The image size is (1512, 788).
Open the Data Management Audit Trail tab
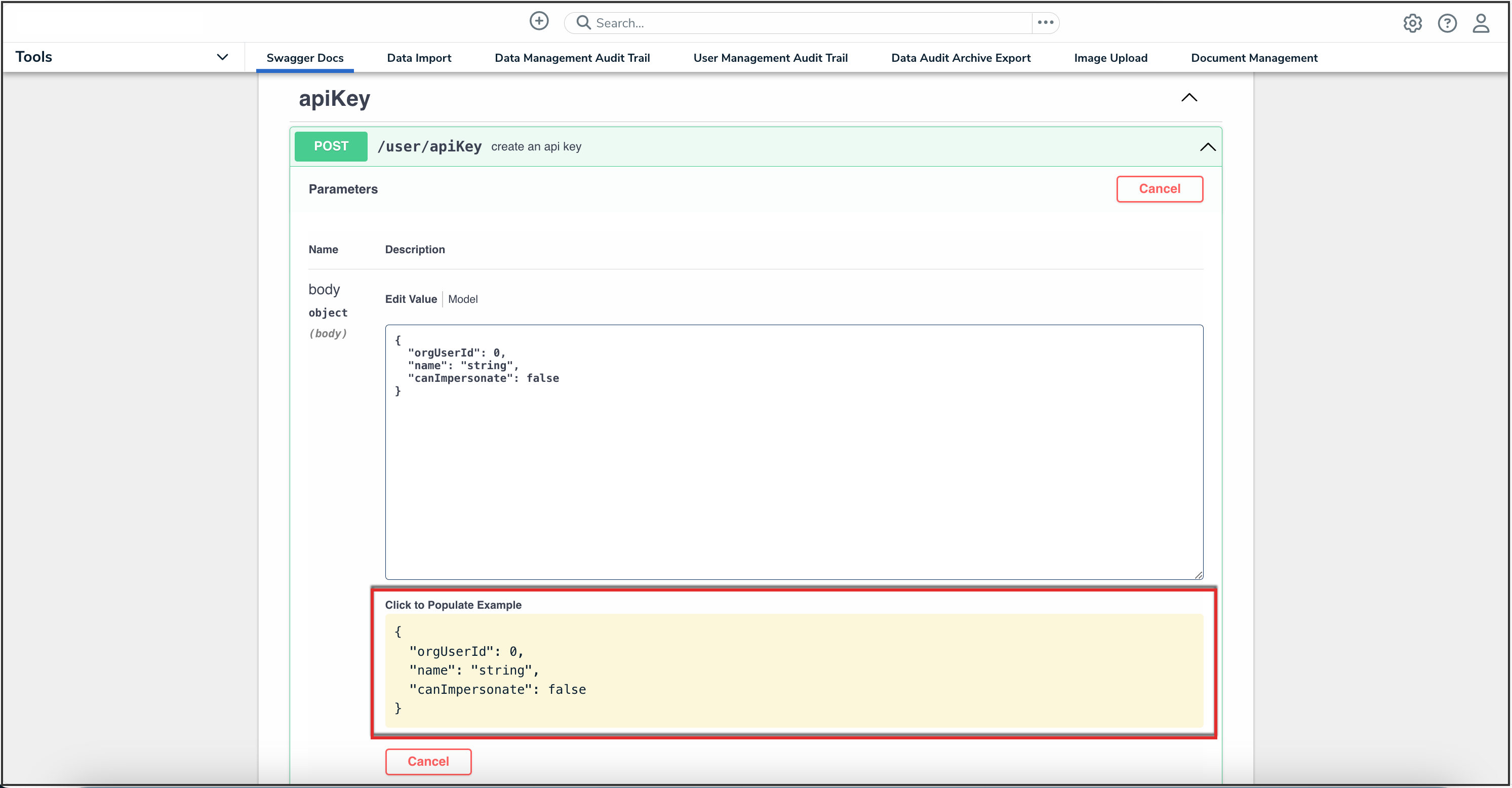click(572, 58)
